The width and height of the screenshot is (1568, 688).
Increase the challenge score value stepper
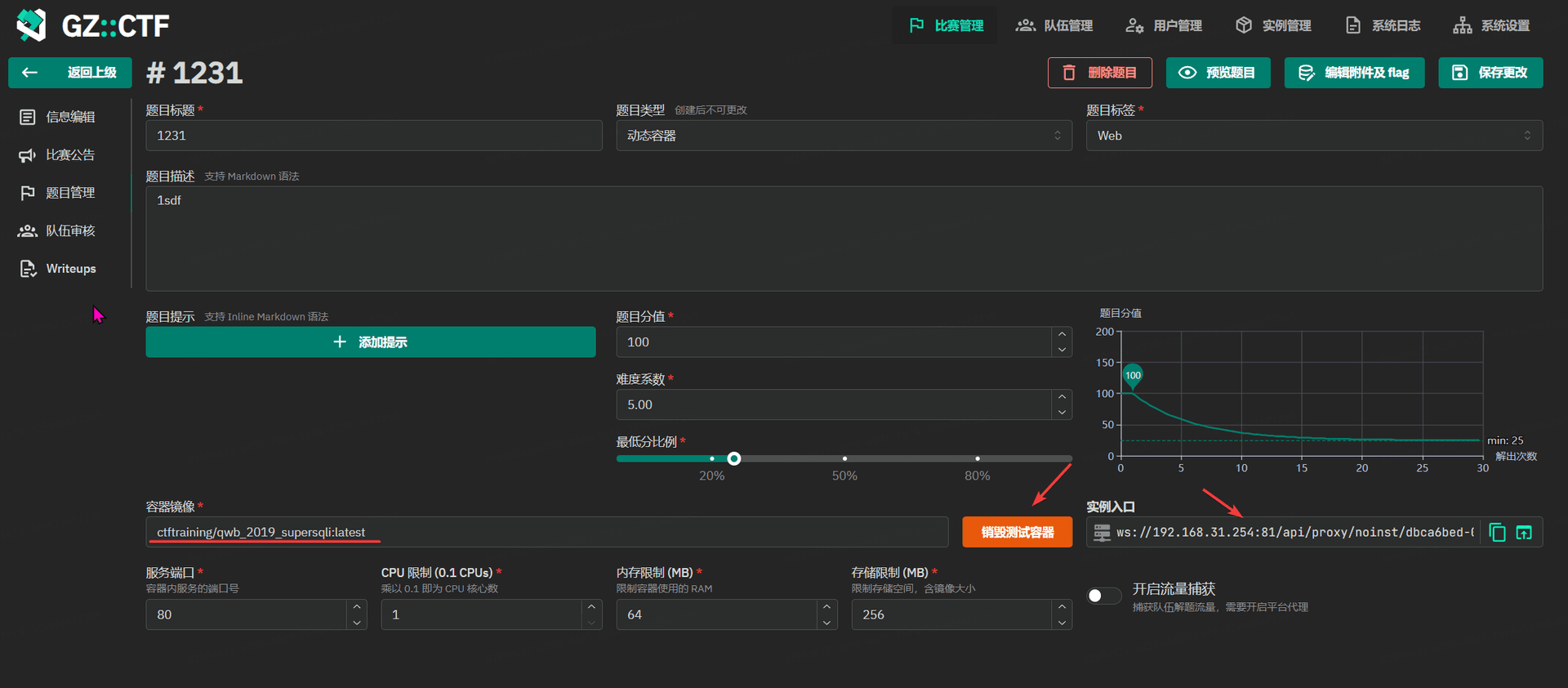click(x=1062, y=334)
